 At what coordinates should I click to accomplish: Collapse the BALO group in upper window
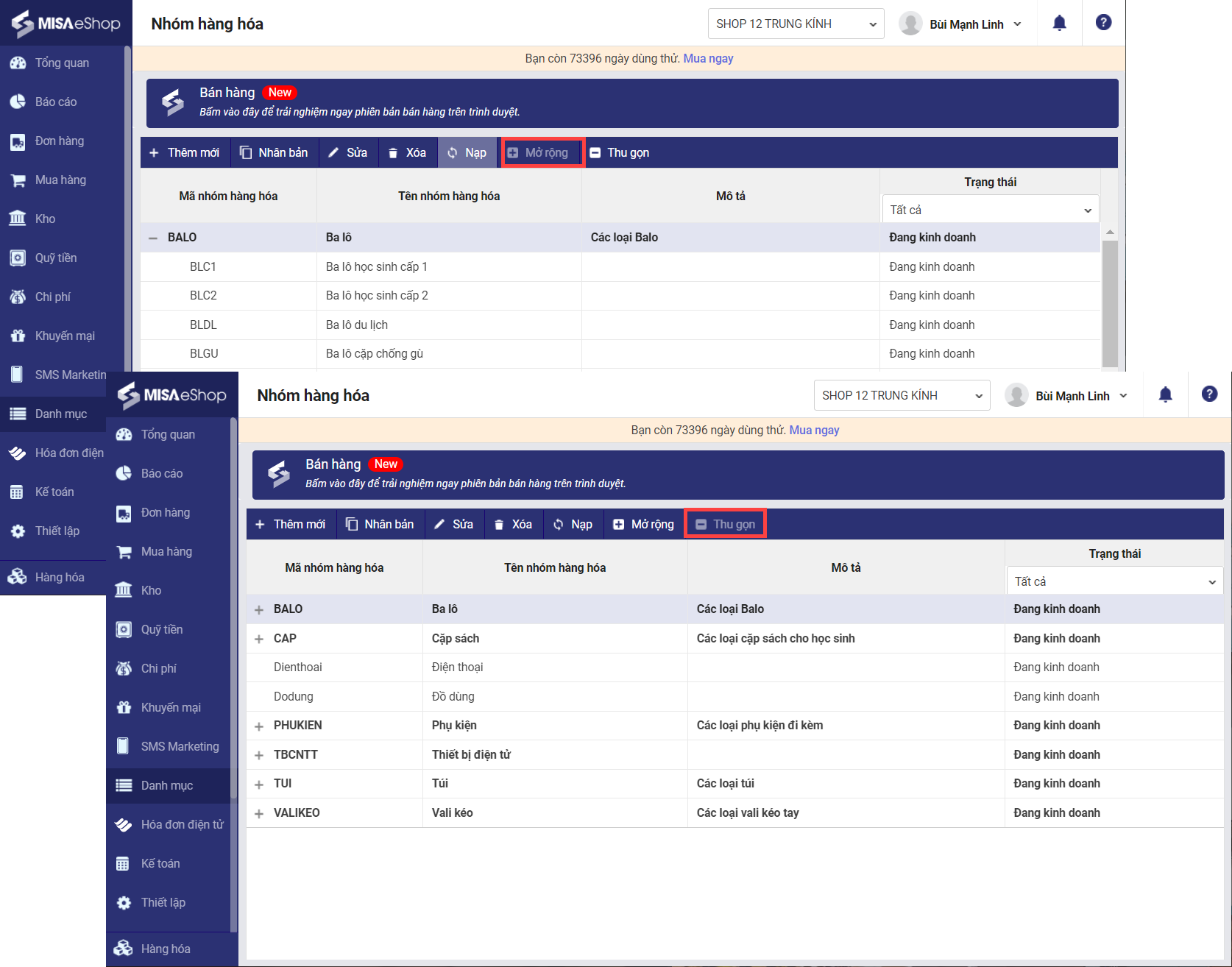click(x=153, y=238)
